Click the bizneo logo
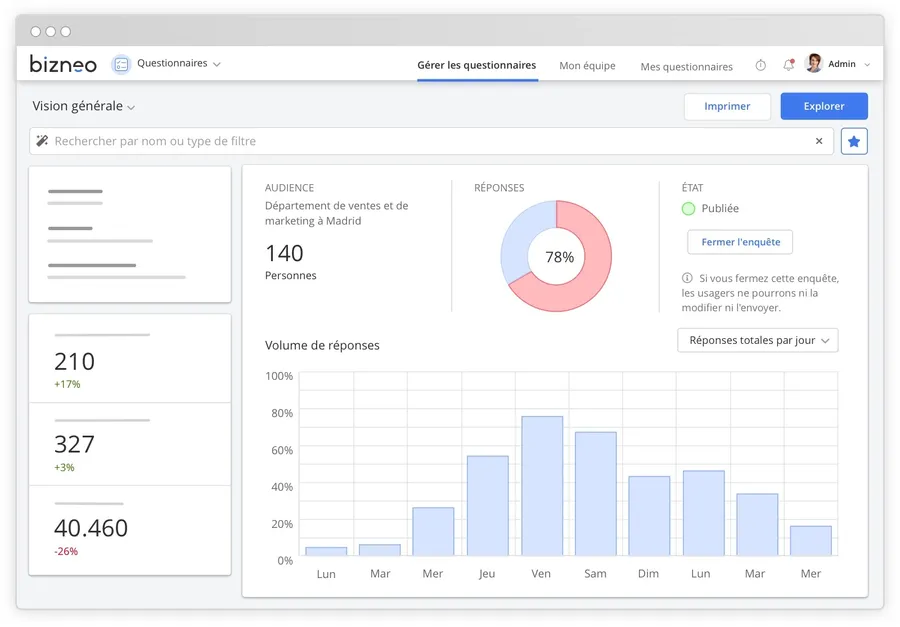Screen dimensions: 900x627 click(63, 64)
